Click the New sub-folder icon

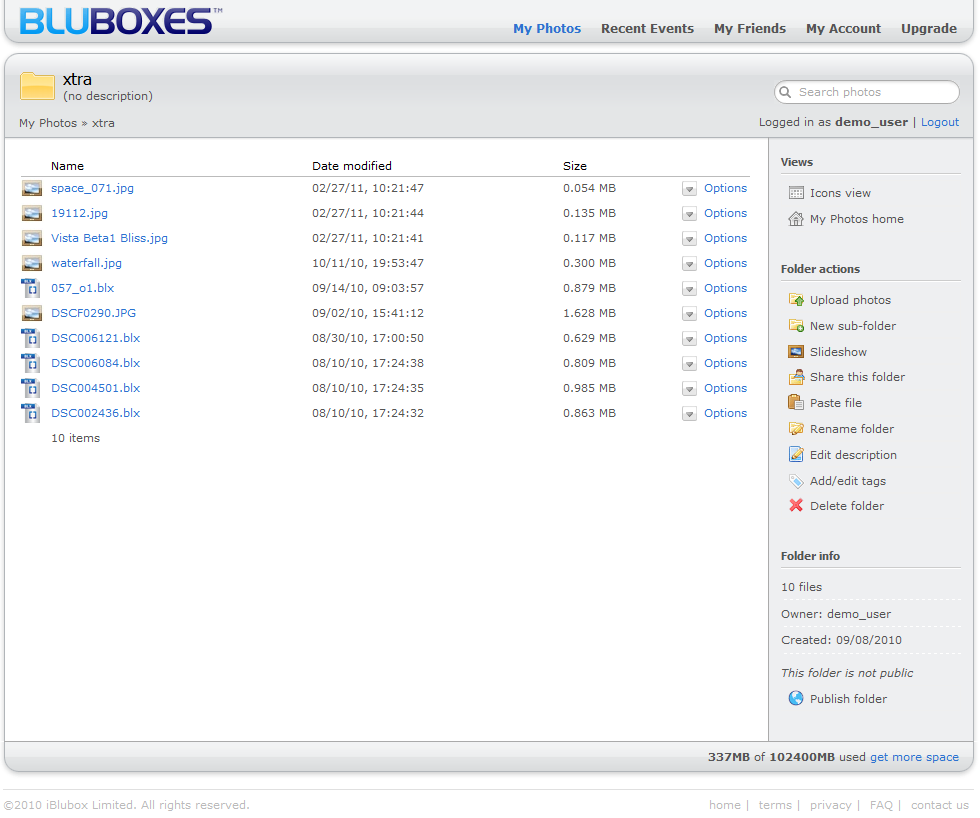click(x=796, y=326)
